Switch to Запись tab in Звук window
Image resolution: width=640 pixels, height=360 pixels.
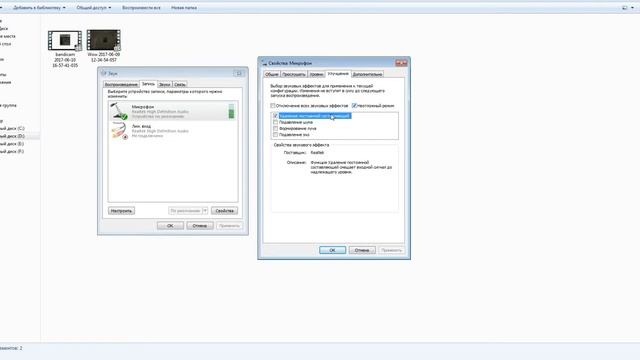(x=148, y=84)
